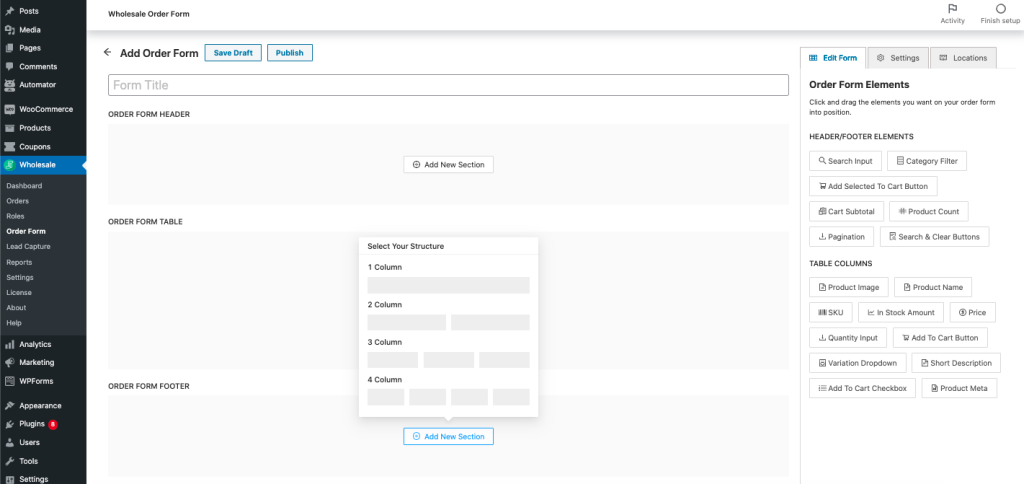Click the back arrow beside Add Order Form

(107, 52)
